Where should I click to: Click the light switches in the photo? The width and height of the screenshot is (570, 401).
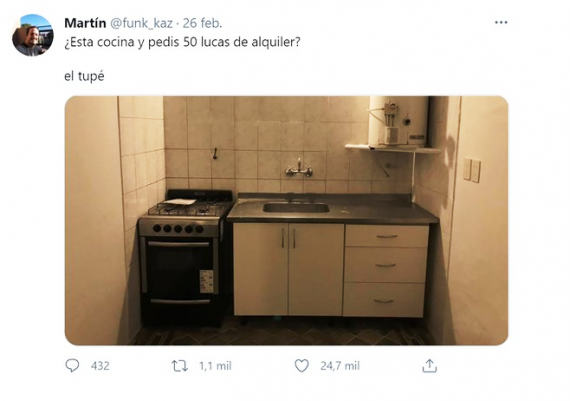472,170
